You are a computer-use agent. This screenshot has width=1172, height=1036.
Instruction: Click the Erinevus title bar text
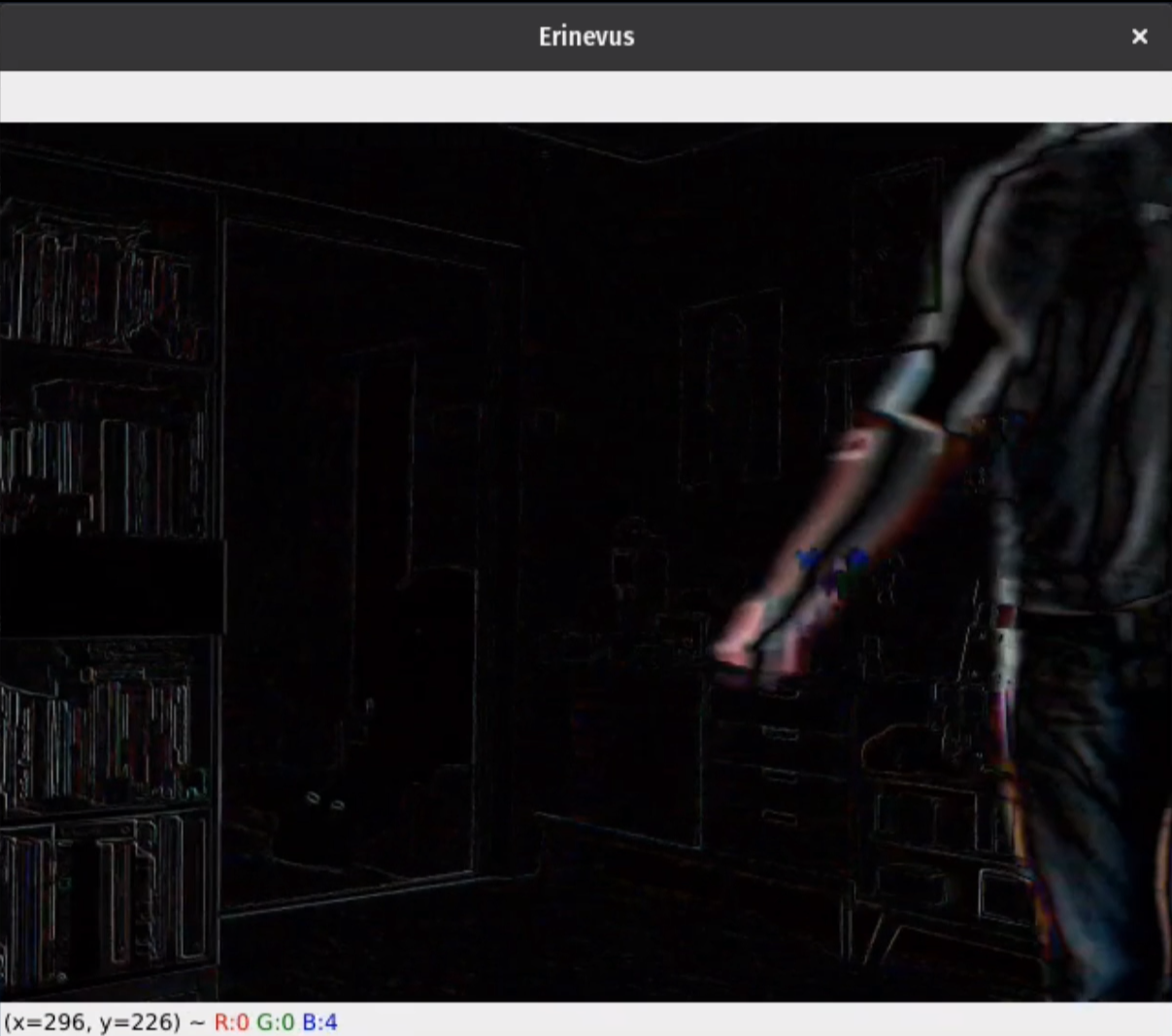(x=586, y=36)
